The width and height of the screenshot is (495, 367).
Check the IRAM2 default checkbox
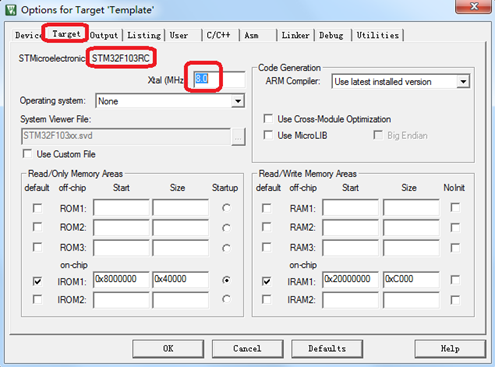click(x=266, y=299)
